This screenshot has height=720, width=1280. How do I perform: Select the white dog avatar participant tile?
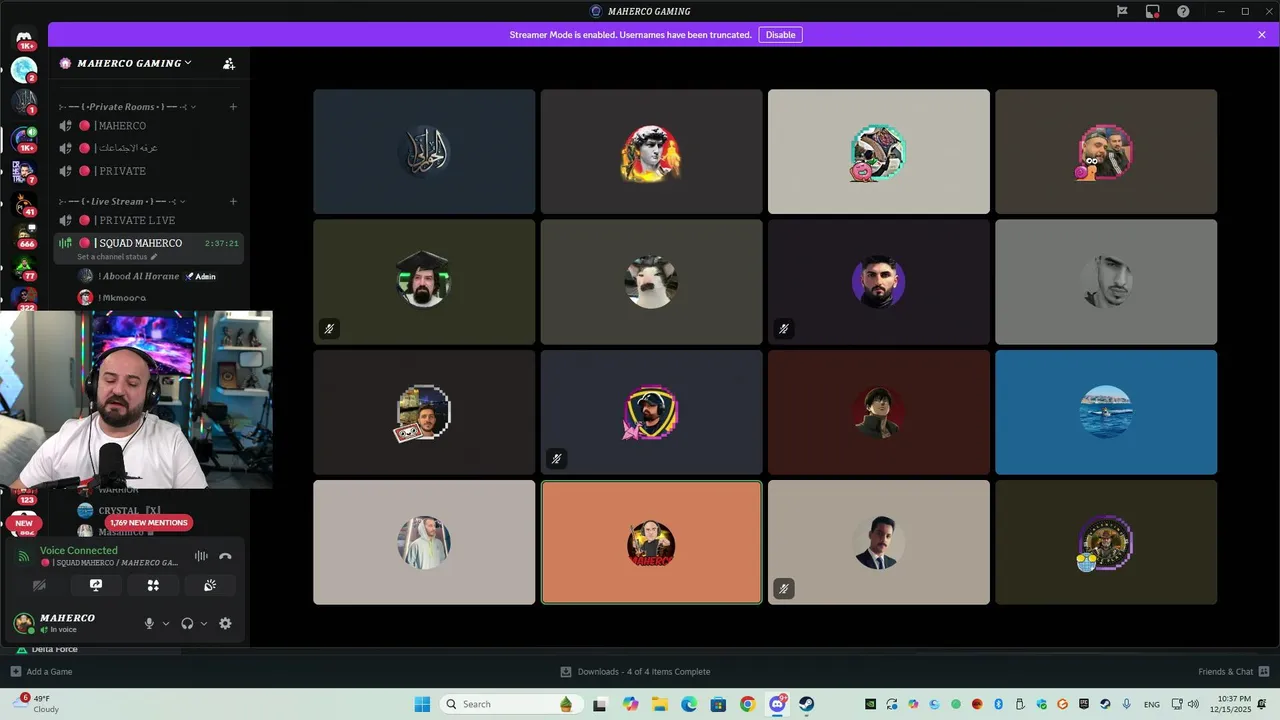[651, 282]
